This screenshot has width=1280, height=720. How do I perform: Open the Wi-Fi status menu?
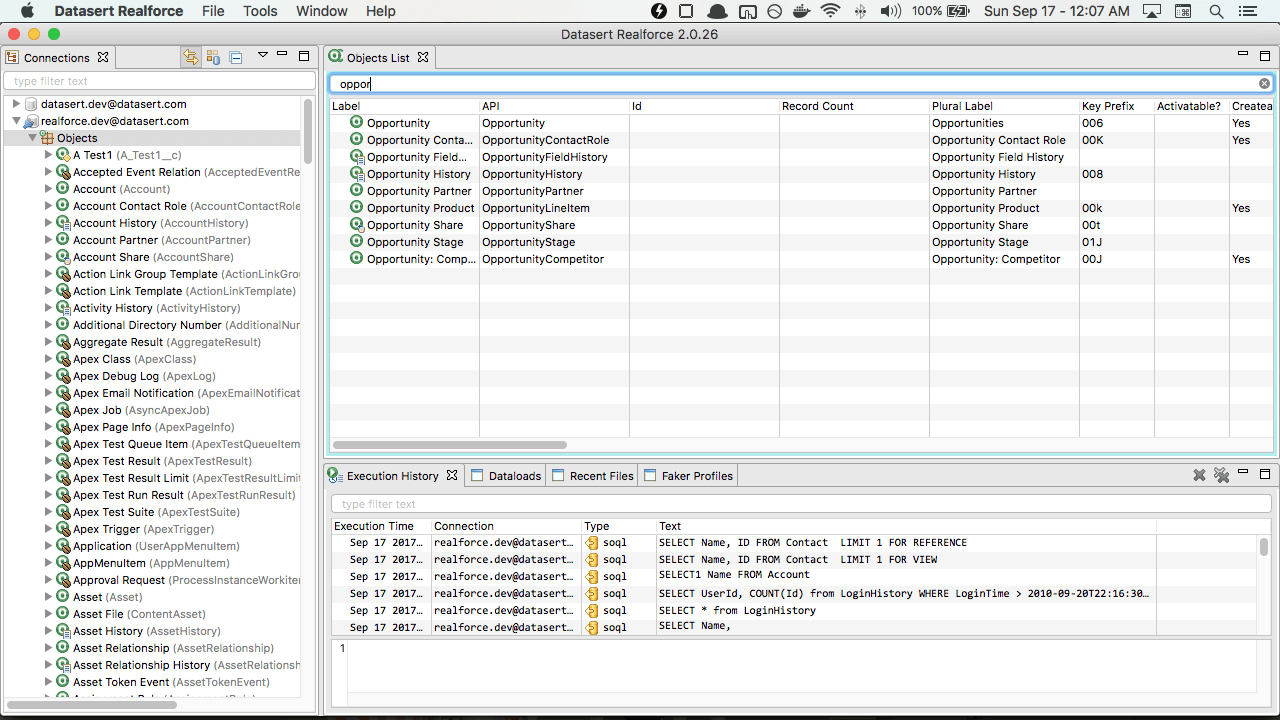[830, 11]
